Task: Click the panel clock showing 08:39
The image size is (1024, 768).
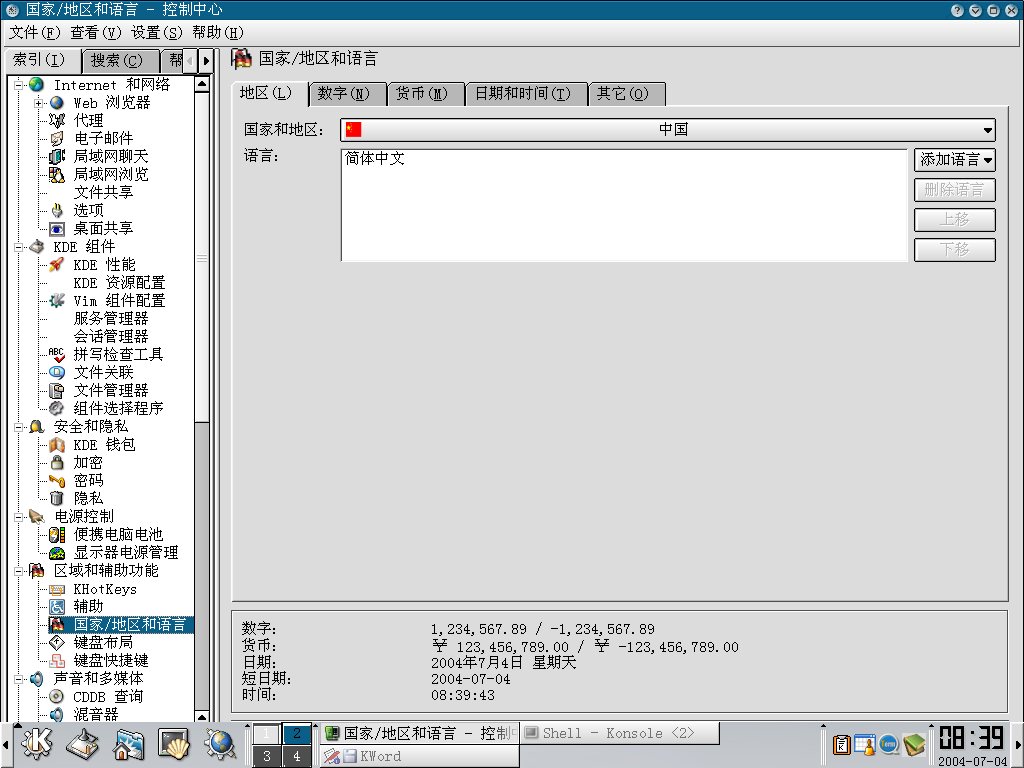Action: point(971,739)
